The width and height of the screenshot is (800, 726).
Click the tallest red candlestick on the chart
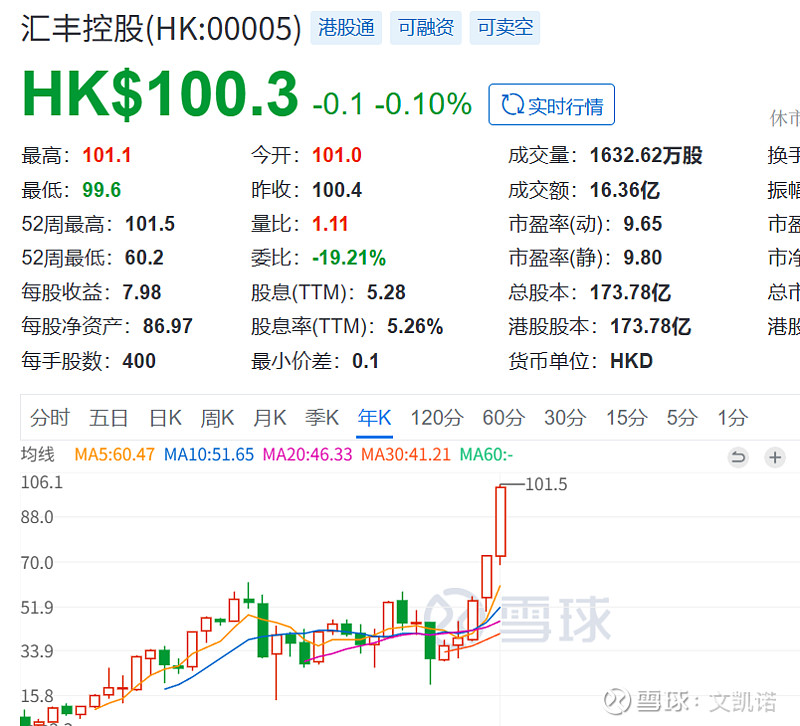pyautogui.click(x=501, y=521)
